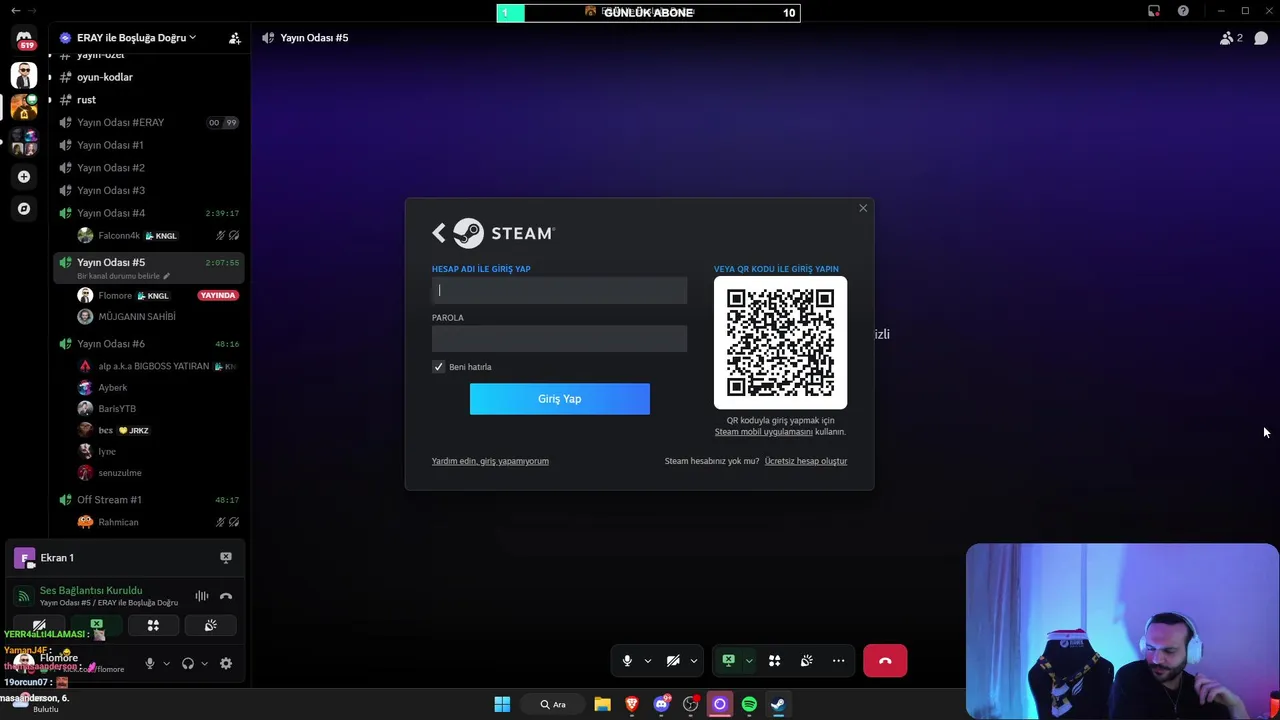Viewport: 1280px width, 720px height.
Task: Open the Discover servers compass icon
Action: tap(24, 209)
